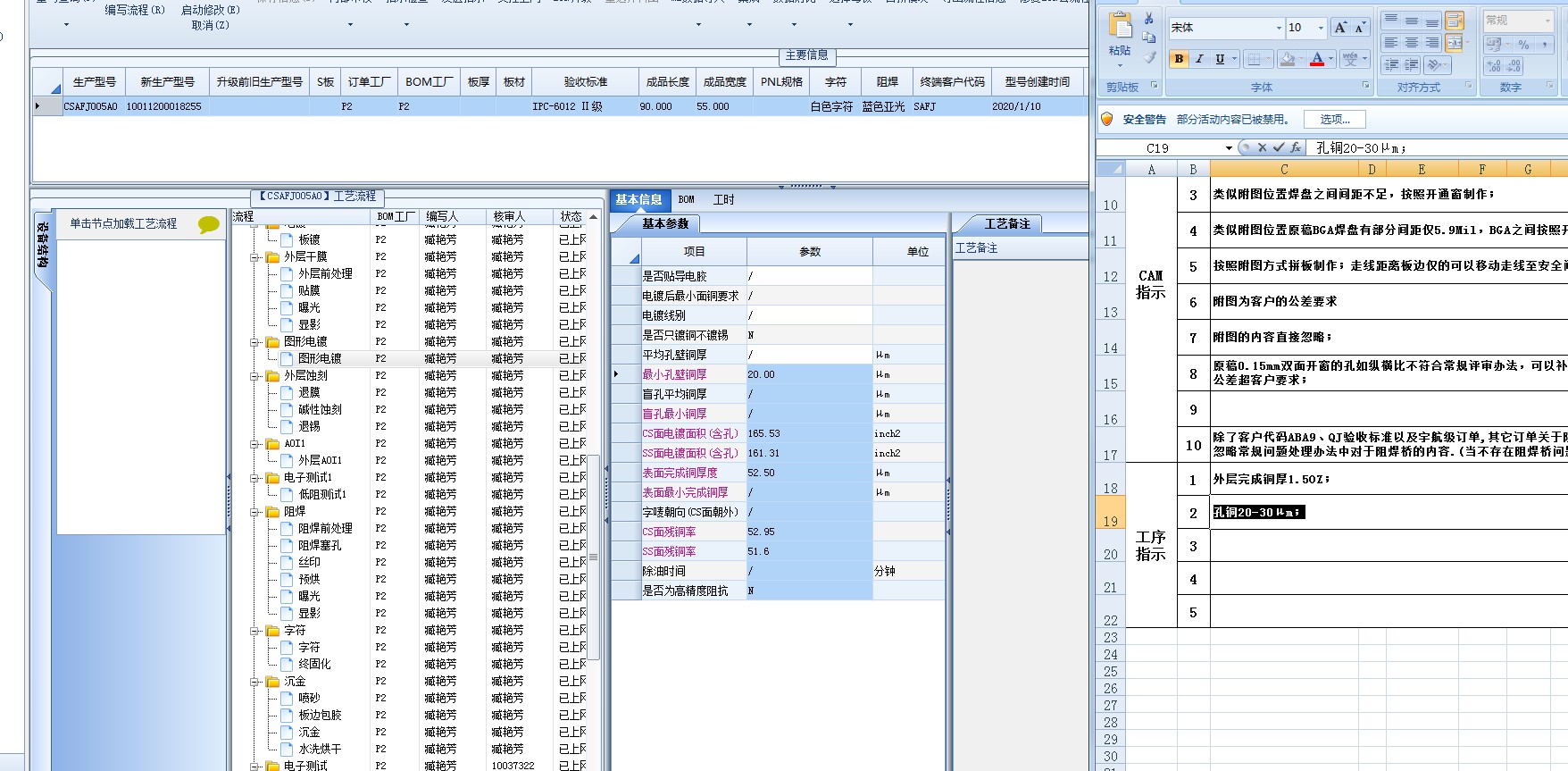Confirm entry with the check mark icon
Screen dimensions: 1568x771
click(1279, 147)
